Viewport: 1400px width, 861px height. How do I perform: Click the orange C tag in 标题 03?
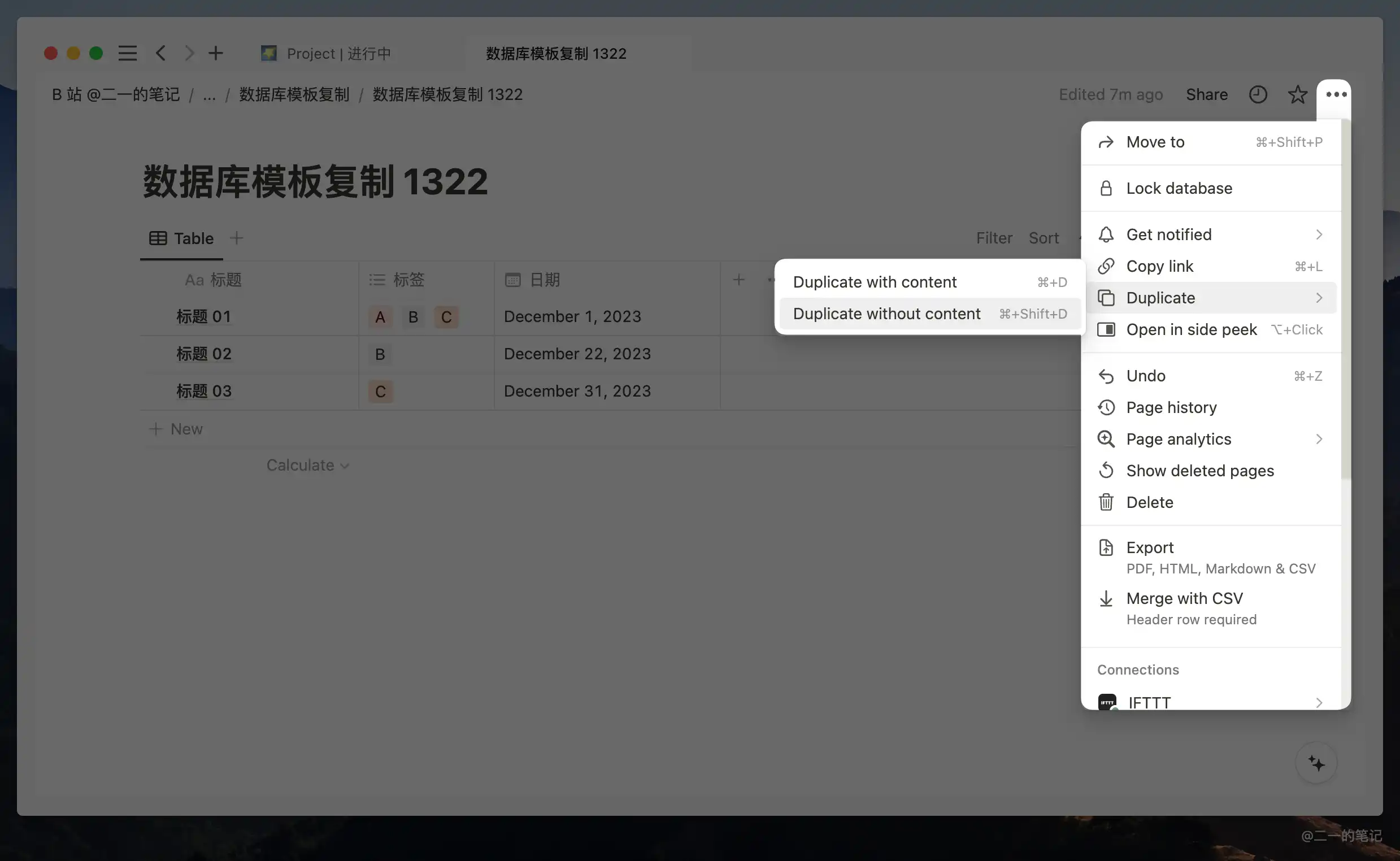[x=380, y=392]
